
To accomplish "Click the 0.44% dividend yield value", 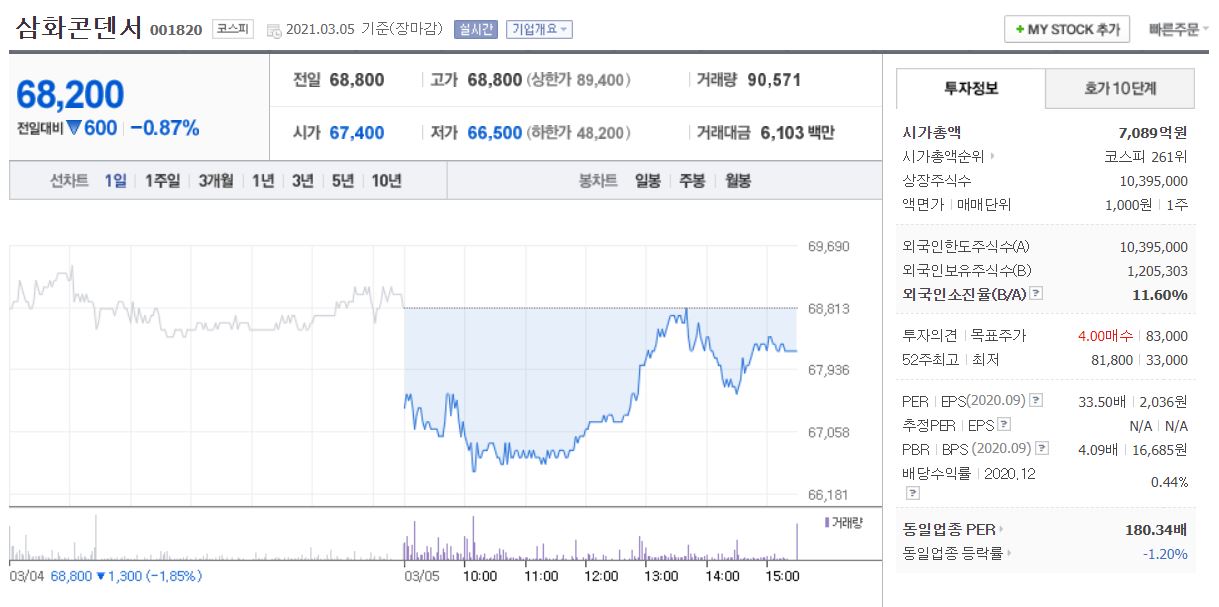I will [1170, 482].
